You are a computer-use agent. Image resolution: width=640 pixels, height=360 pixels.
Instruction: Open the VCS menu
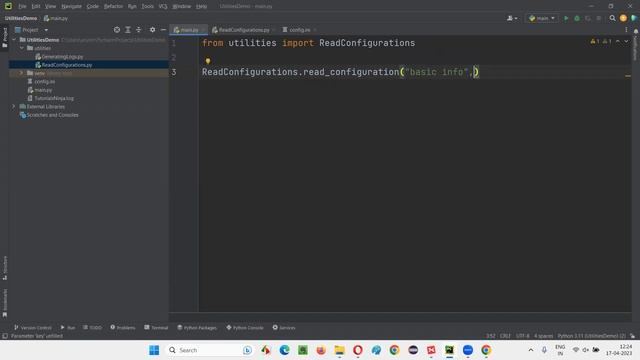(x=163, y=6)
